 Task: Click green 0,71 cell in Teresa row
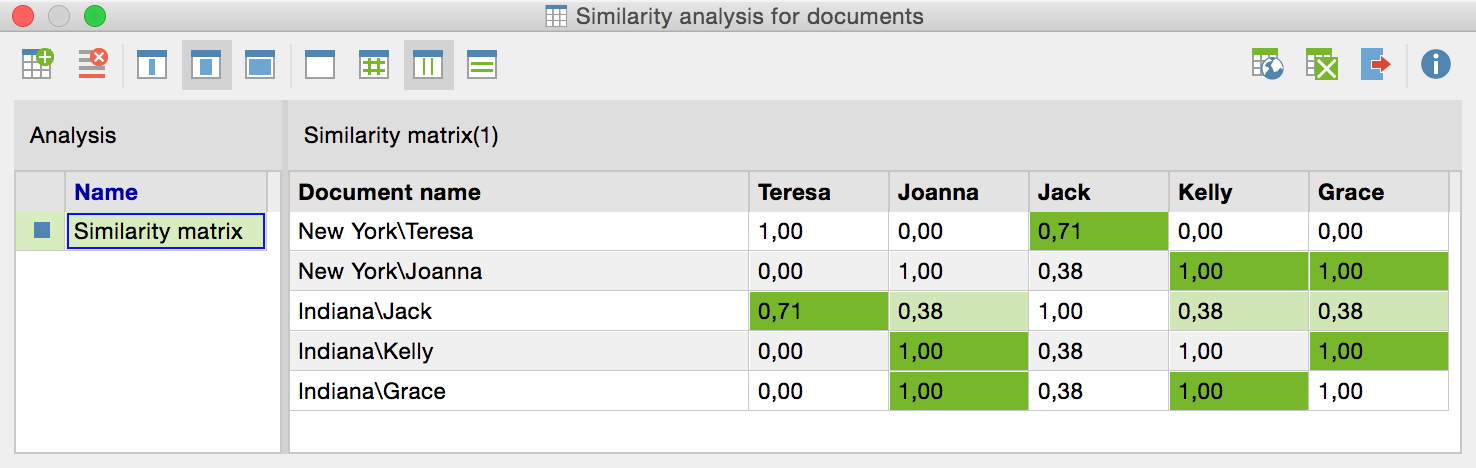1098,231
